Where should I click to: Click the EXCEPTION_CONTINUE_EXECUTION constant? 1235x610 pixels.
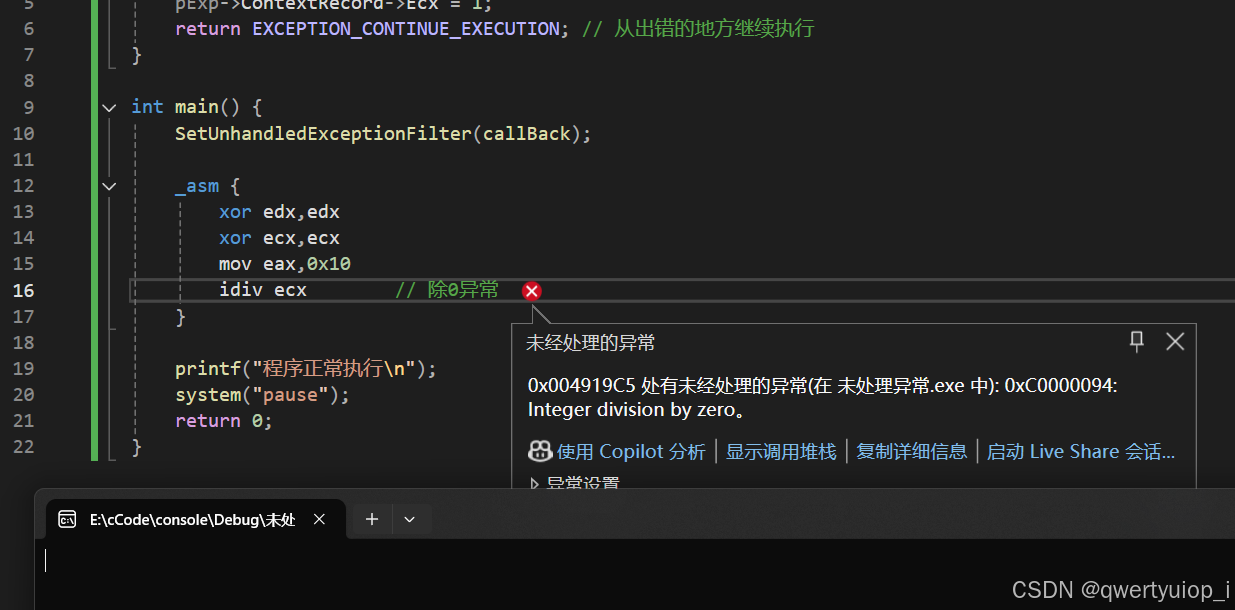[x=406, y=29]
